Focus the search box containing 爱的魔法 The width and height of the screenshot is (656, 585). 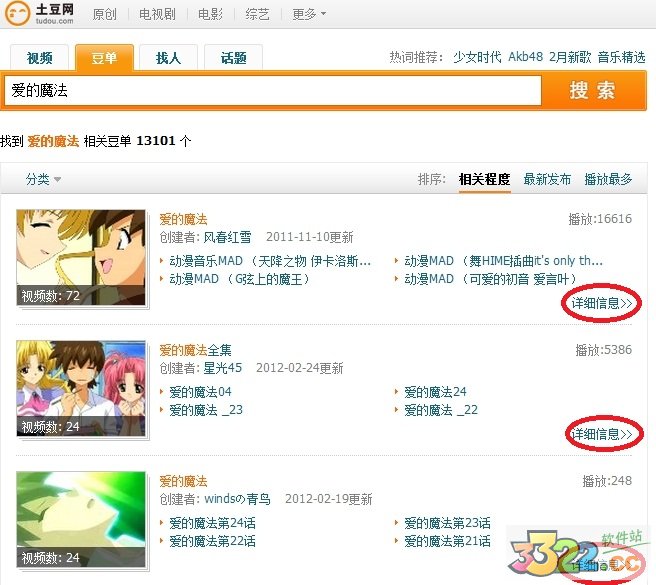273,90
